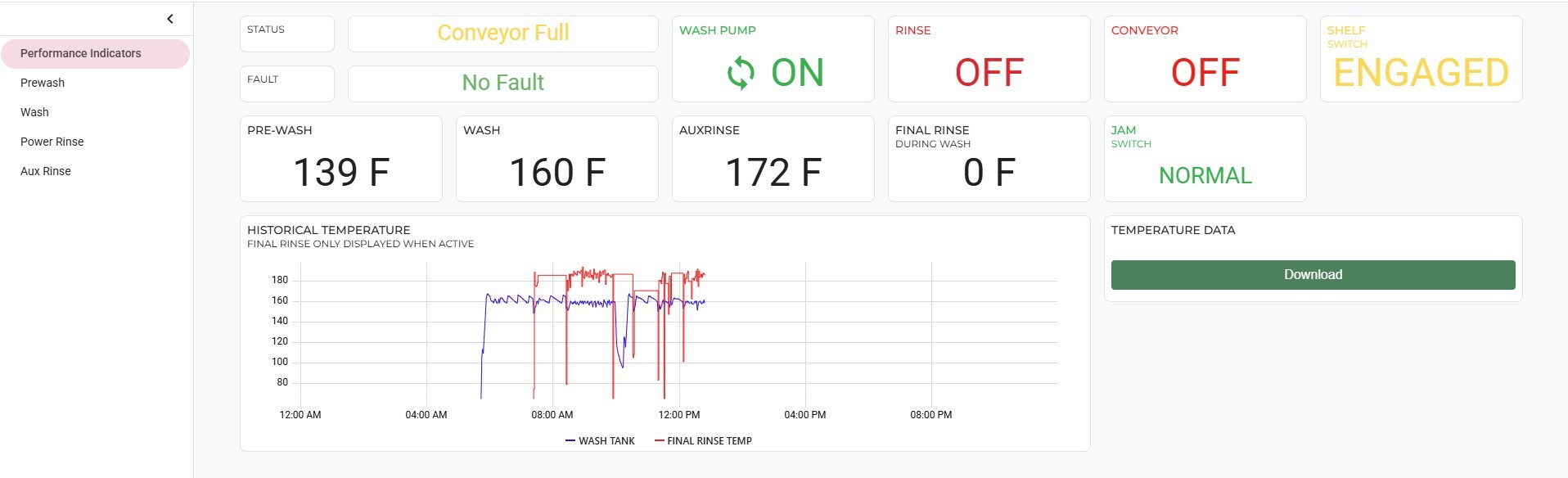Open the Power Rinse page
Image resolution: width=1568 pixels, height=478 pixels.
(x=52, y=142)
